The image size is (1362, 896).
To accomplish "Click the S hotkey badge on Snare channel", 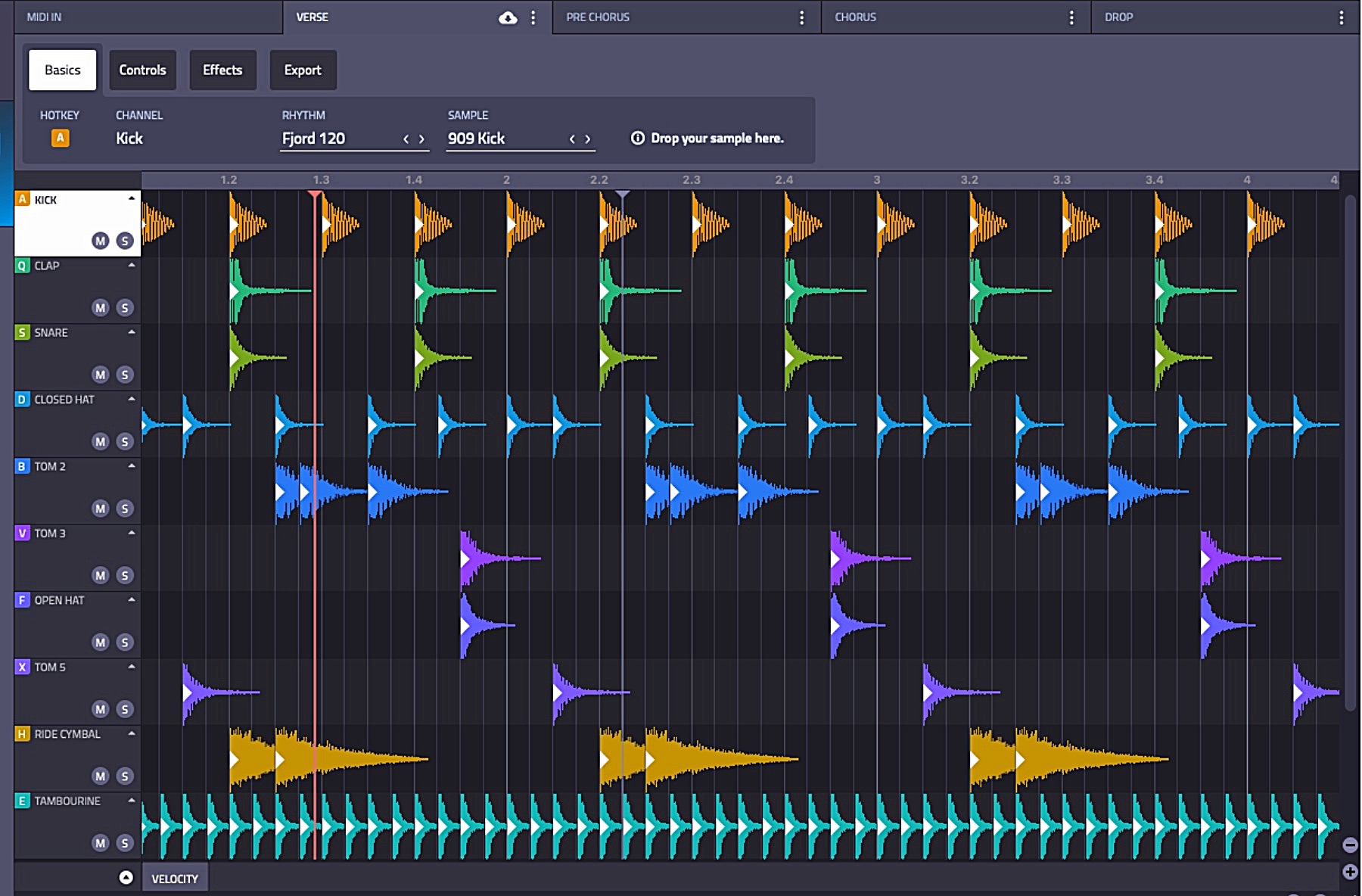I will tap(22, 332).
